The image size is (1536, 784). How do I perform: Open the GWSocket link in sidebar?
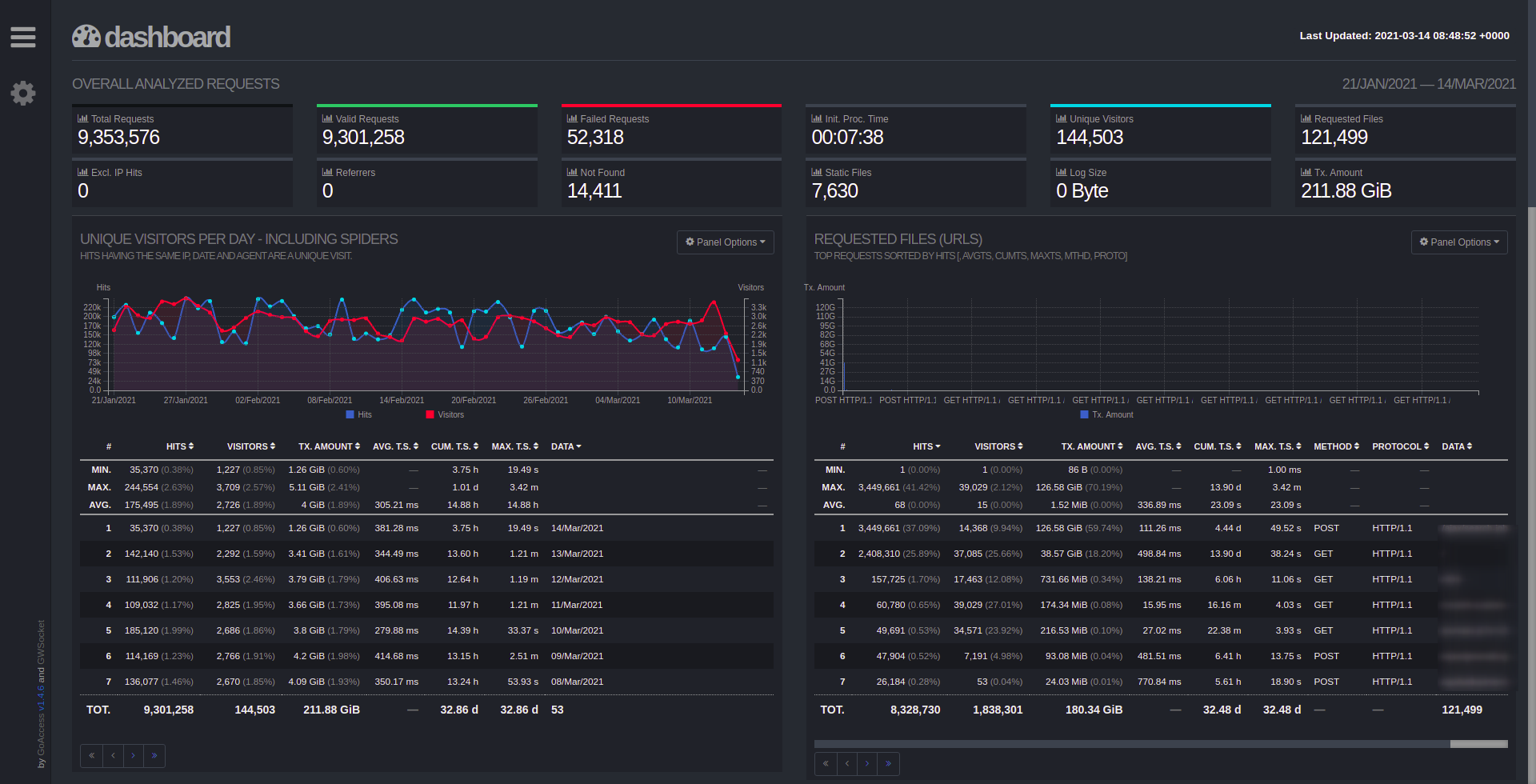tap(41, 642)
